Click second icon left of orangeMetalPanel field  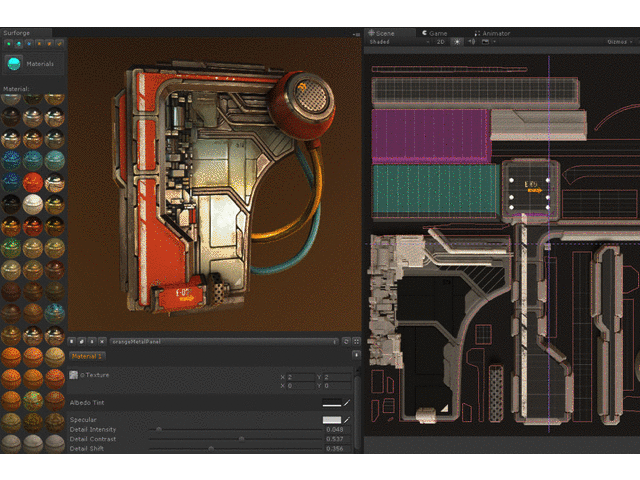click(82, 341)
